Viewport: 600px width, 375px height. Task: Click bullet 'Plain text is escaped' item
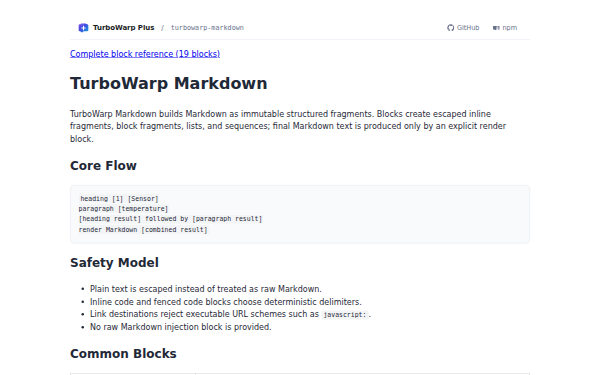(x=206, y=289)
